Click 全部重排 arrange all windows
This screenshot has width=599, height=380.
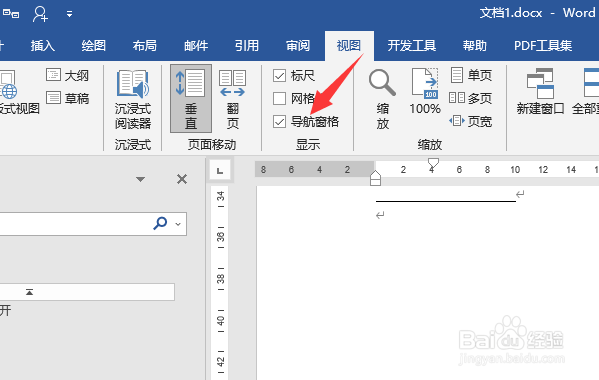(586, 92)
